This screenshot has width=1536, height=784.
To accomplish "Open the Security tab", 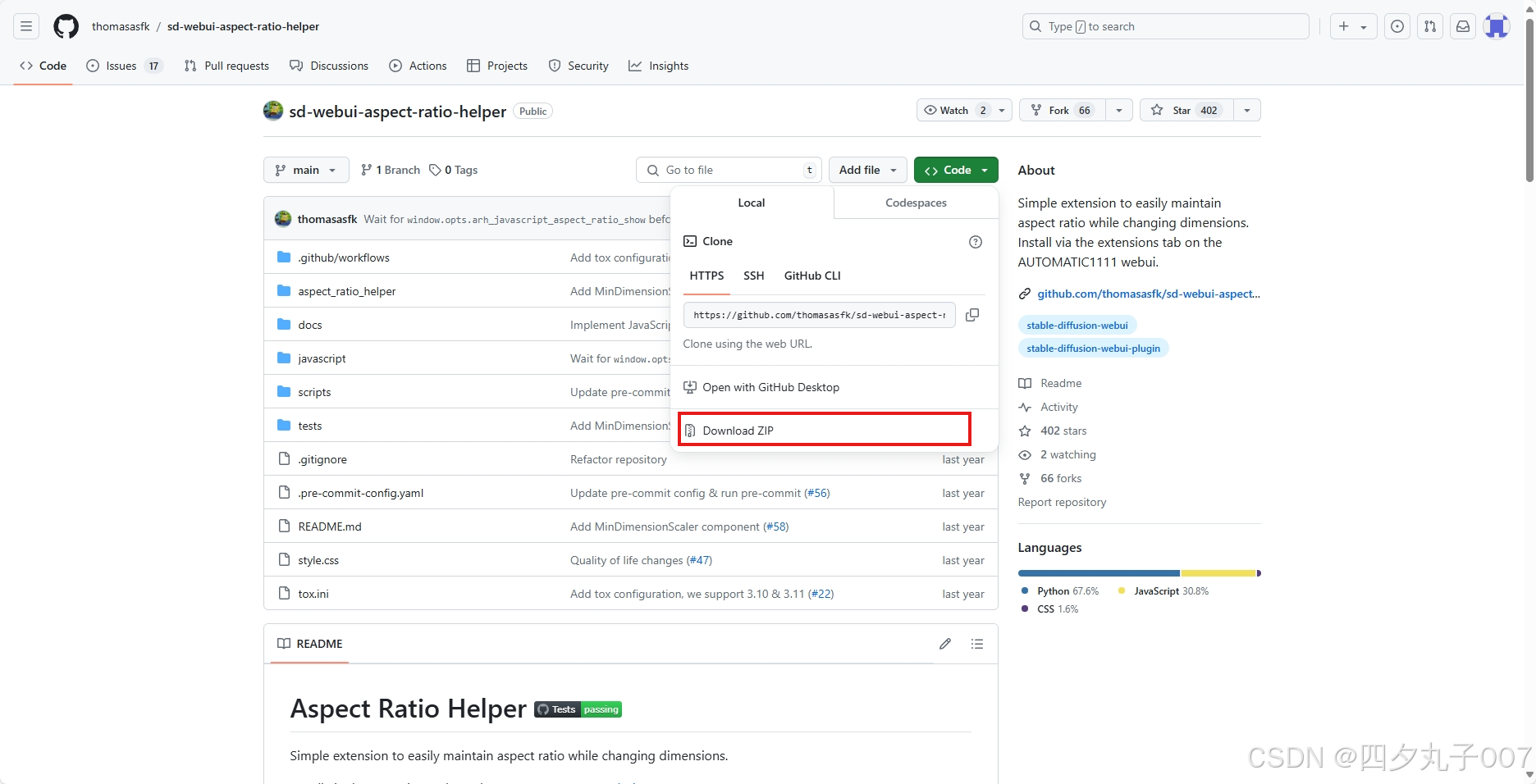I will 578,66.
